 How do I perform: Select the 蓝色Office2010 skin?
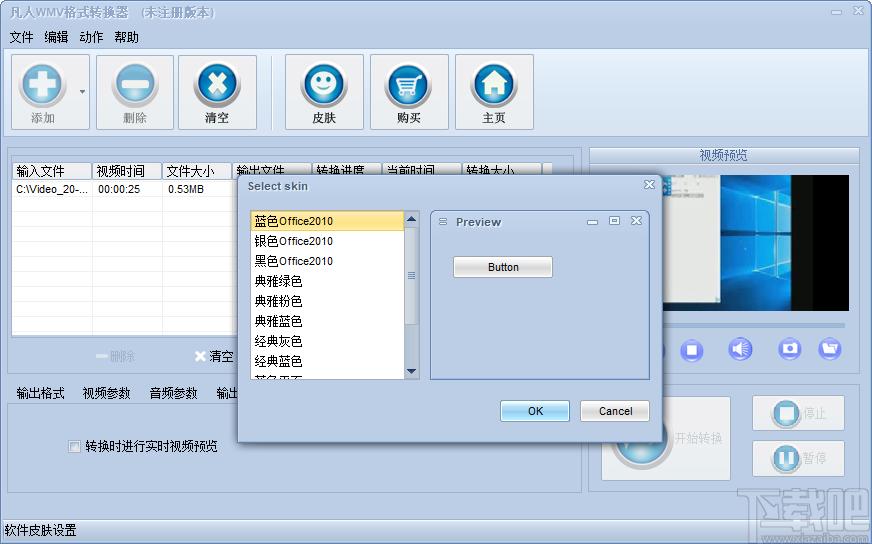click(x=327, y=221)
